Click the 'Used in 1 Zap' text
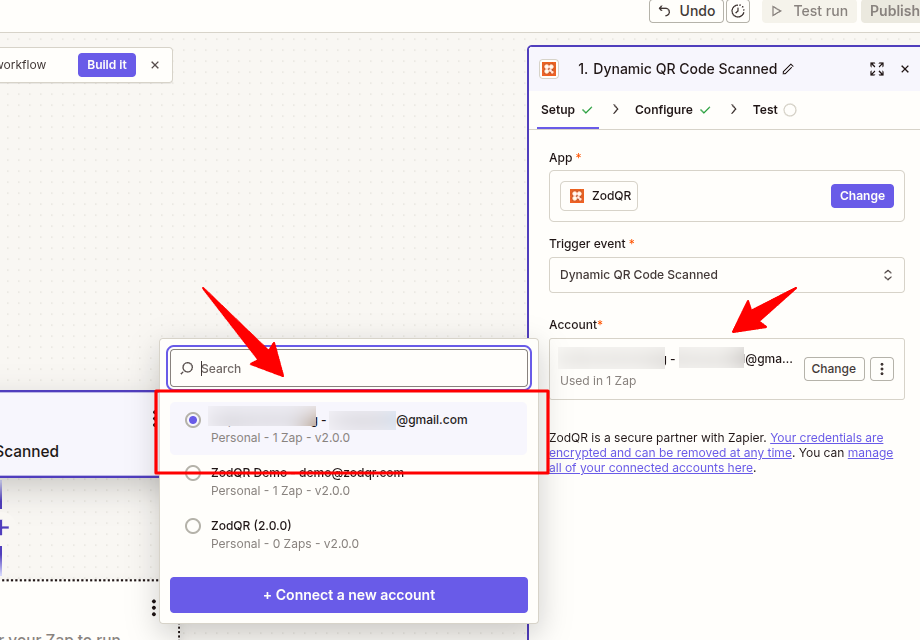Image resolution: width=920 pixels, height=640 pixels. pyautogui.click(x=598, y=381)
